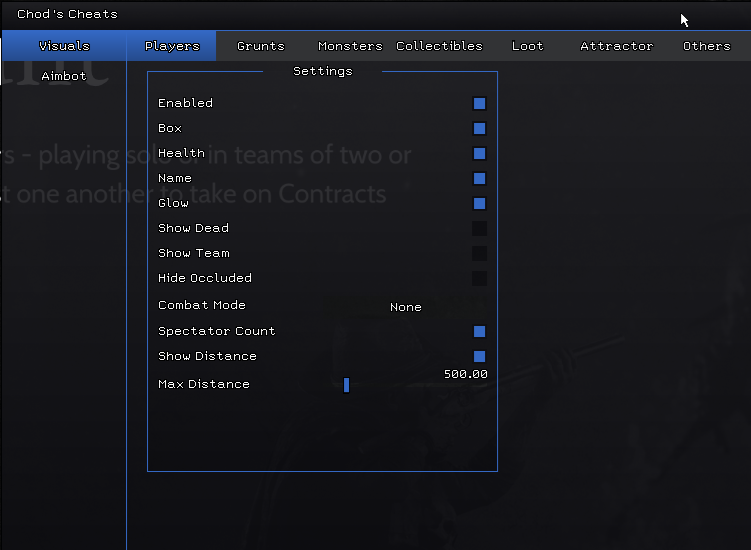Uncheck the Name option
This screenshot has width=751, height=550.
tap(479, 179)
